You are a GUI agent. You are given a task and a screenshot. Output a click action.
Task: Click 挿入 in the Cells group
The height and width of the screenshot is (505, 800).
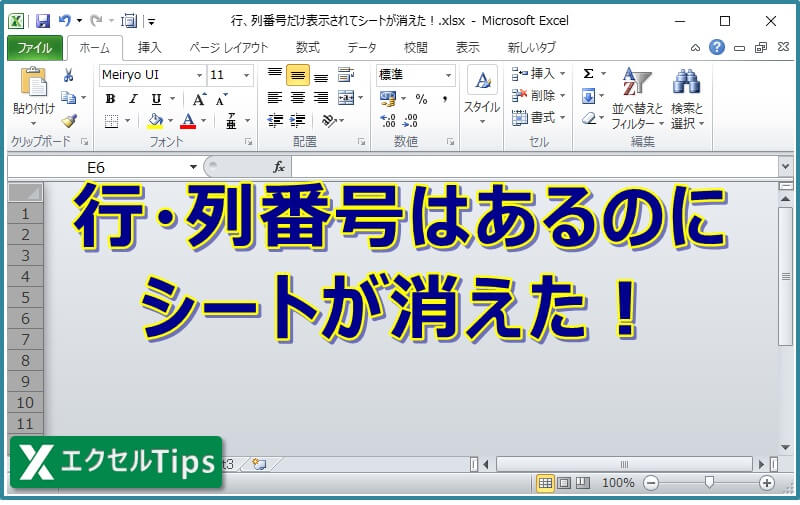538,74
